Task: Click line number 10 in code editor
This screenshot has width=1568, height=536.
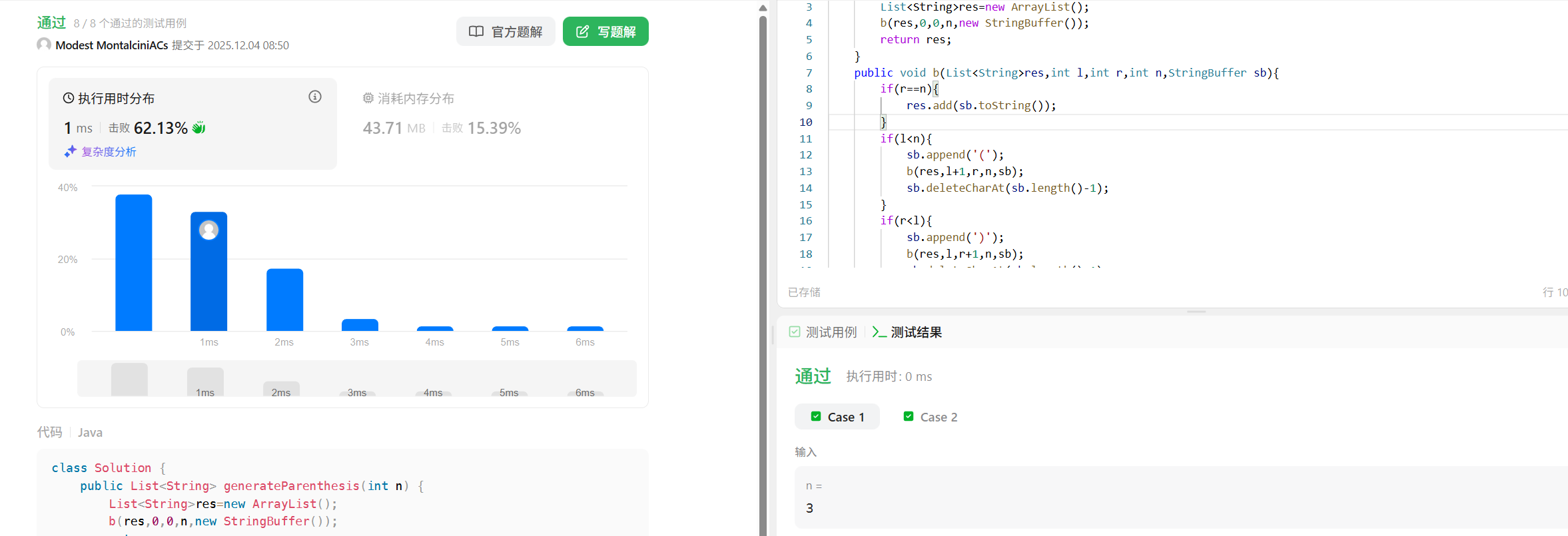Action: point(806,122)
